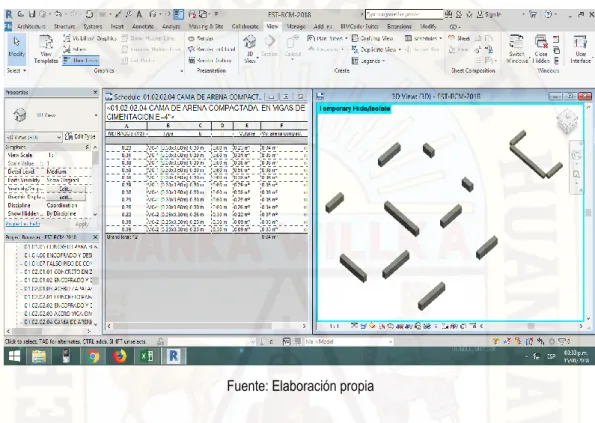Viewport: 595px width, 423px height.
Task: Click the Revit application 'R' button
Action: [x=9, y=14]
